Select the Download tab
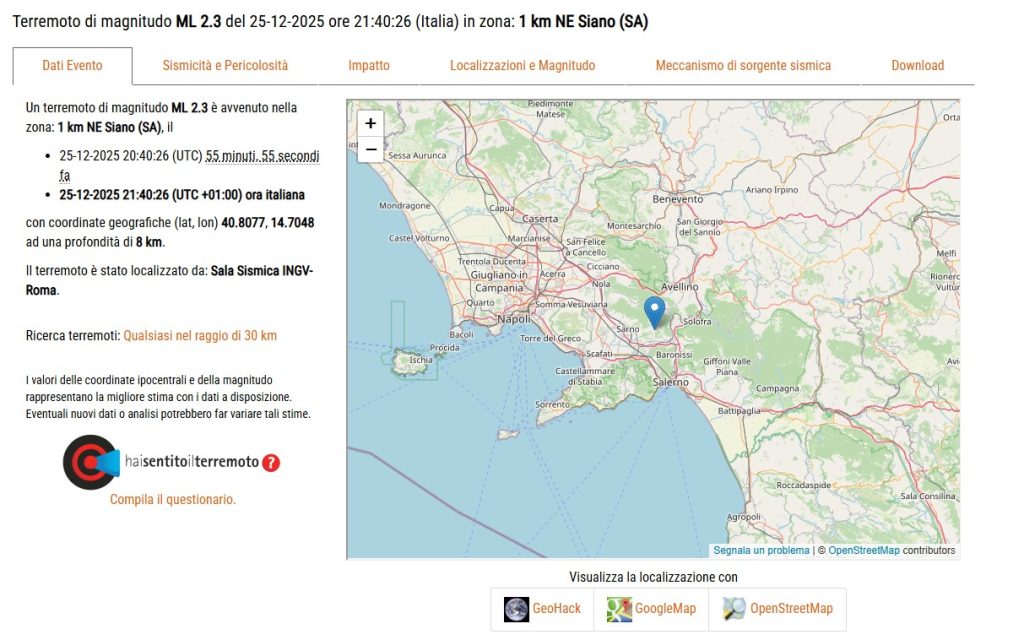The height and width of the screenshot is (640, 1024). [x=917, y=66]
